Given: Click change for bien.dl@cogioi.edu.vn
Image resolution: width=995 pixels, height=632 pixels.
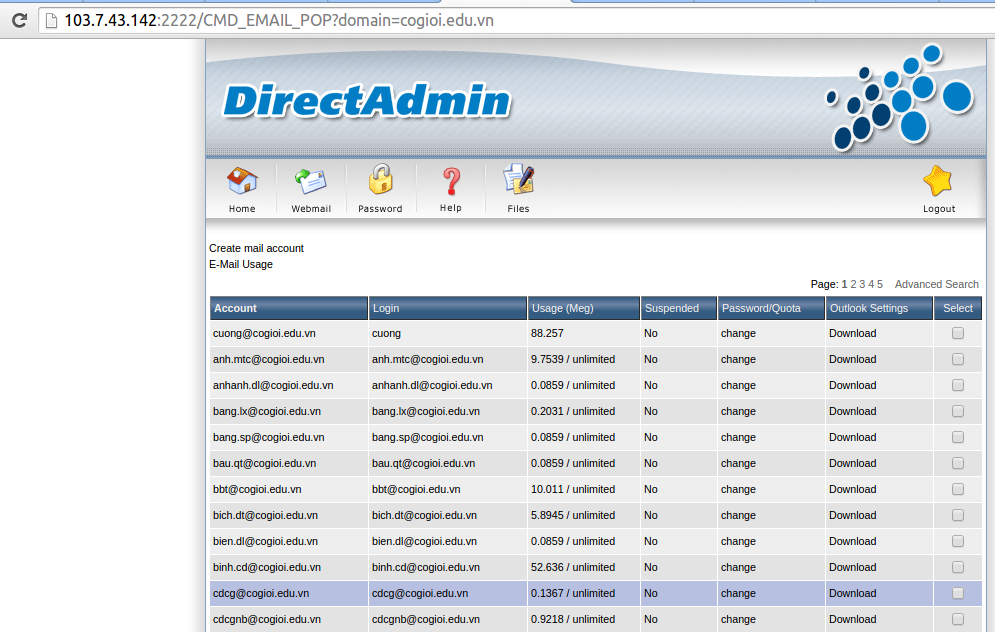Looking at the screenshot, I should 738,541.
